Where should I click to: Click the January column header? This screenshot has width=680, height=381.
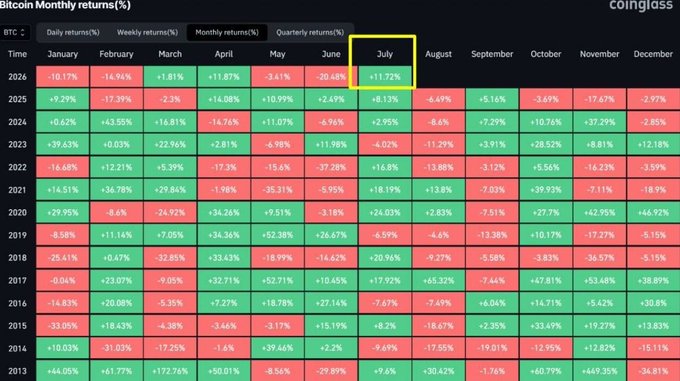[62, 54]
